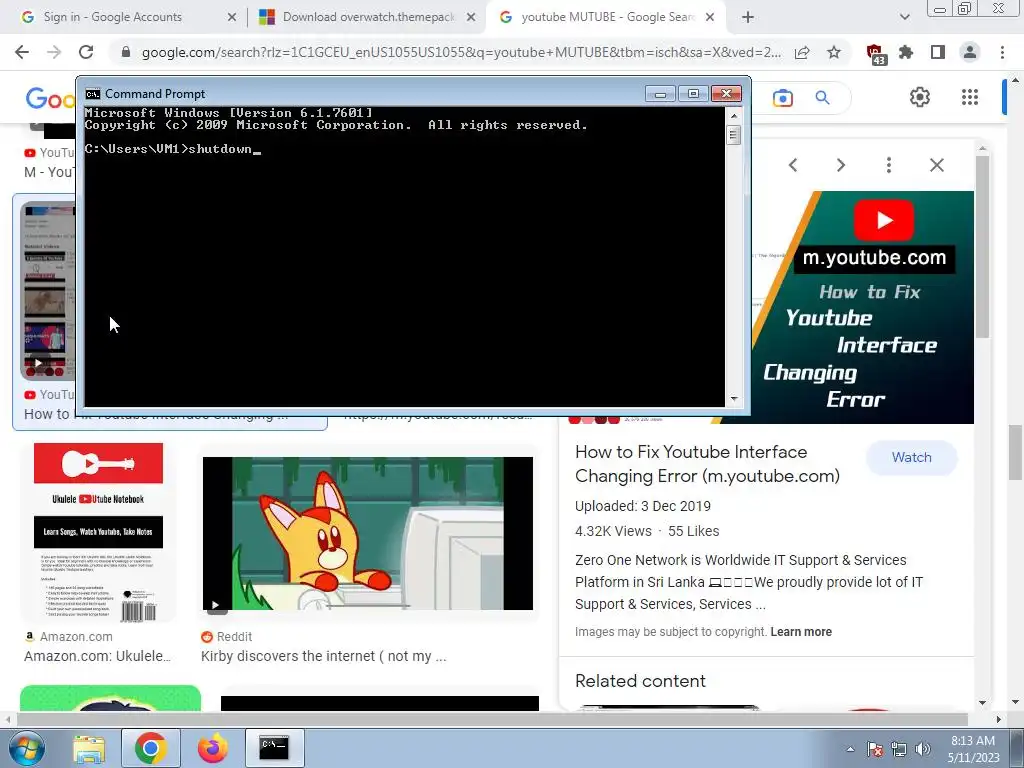Screen dimensions: 1024x768
Task: Close the image preview panel
Action: click(x=936, y=165)
